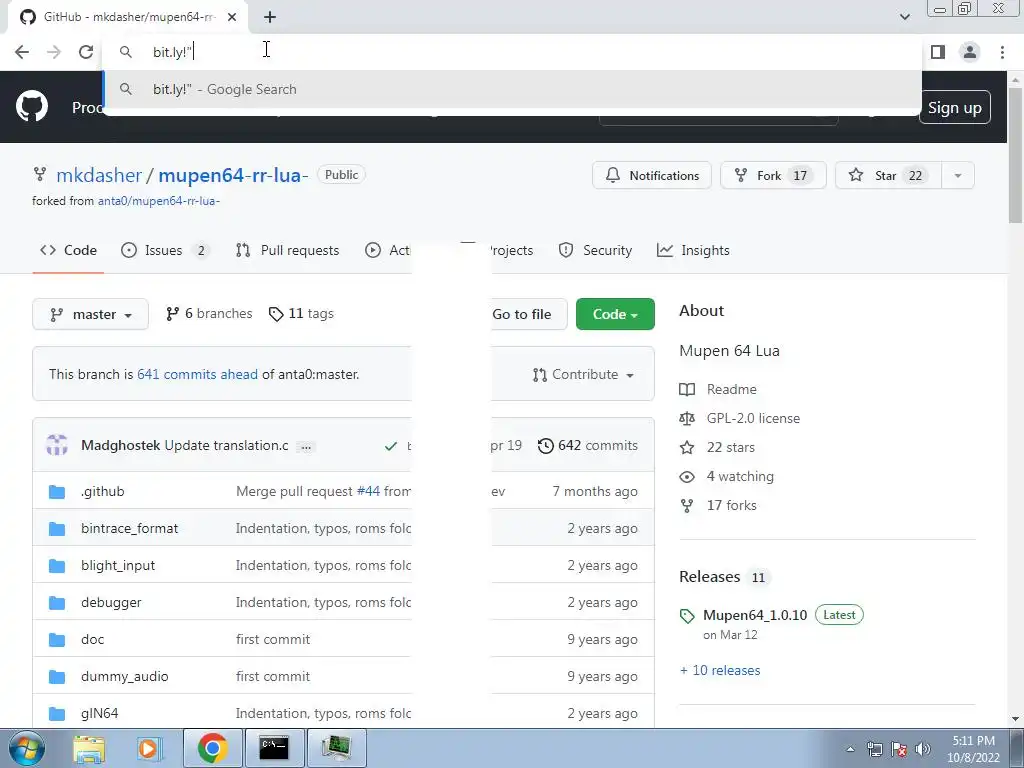Open the .github folder

(103, 492)
